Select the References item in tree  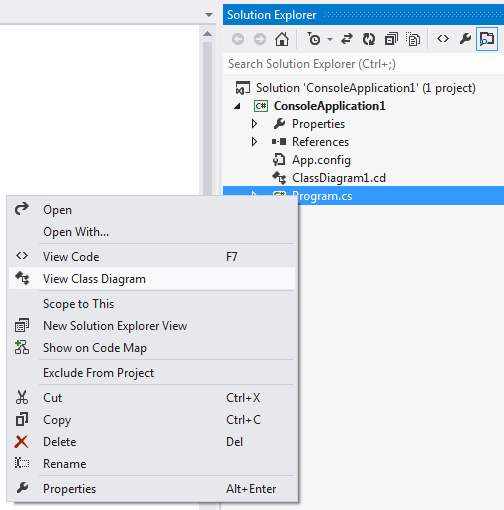[x=320, y=142]
